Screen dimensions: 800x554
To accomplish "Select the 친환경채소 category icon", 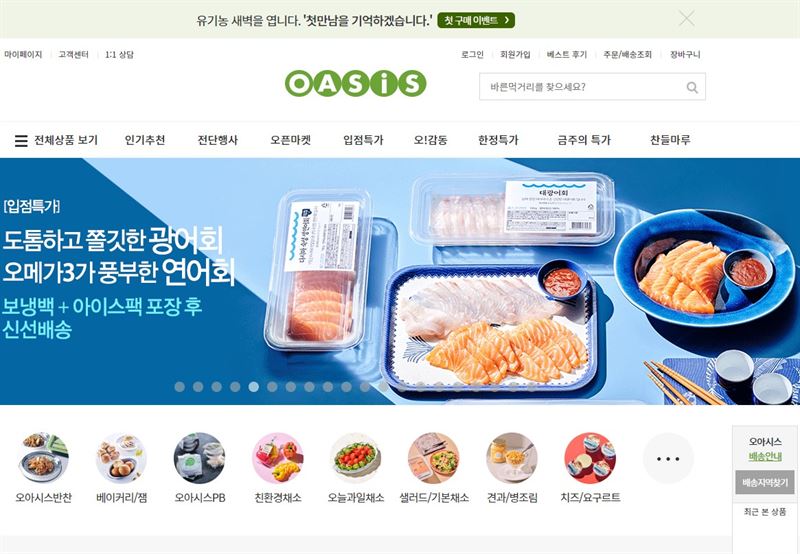I will [278, 458].
